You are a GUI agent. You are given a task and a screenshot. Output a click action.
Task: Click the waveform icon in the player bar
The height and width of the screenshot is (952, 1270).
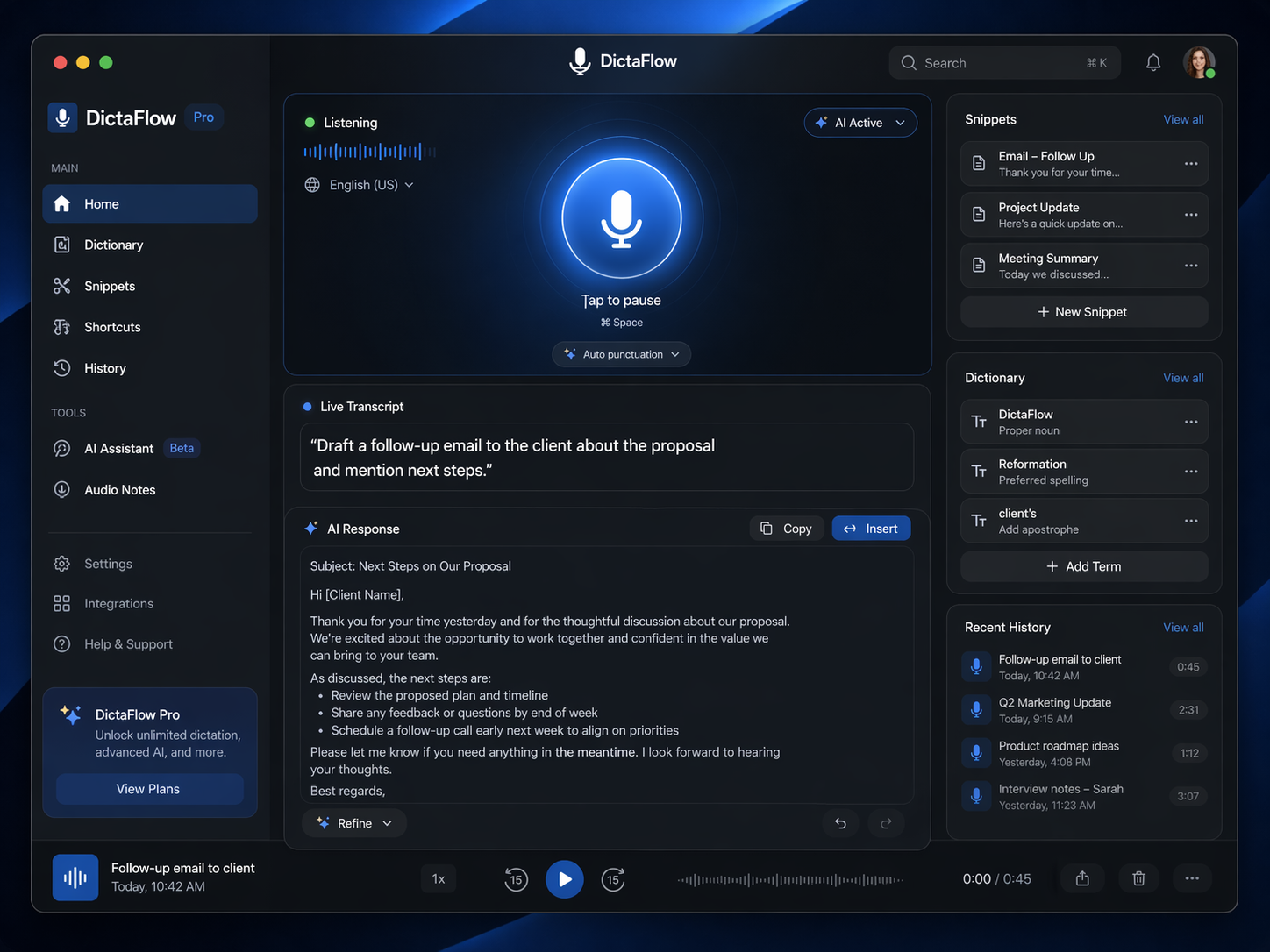click(x=75, y=877)
